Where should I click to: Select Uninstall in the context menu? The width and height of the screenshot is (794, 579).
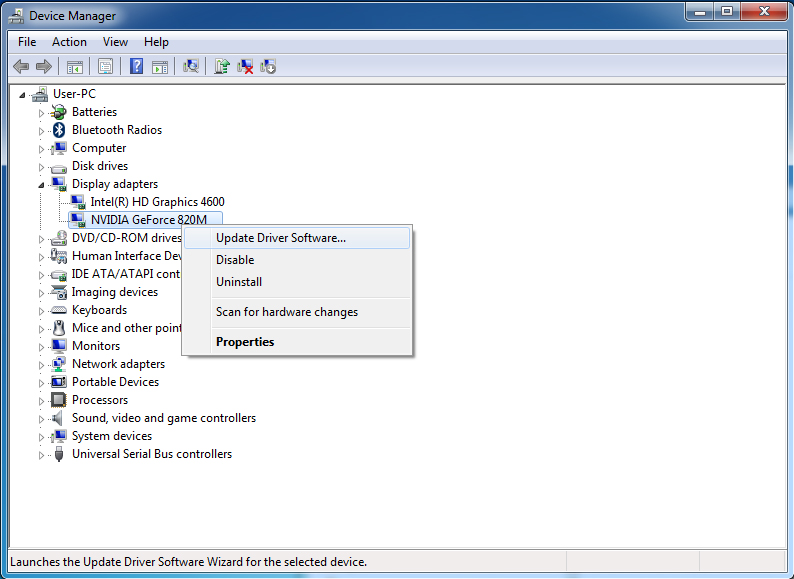click(x=238, y=282)
